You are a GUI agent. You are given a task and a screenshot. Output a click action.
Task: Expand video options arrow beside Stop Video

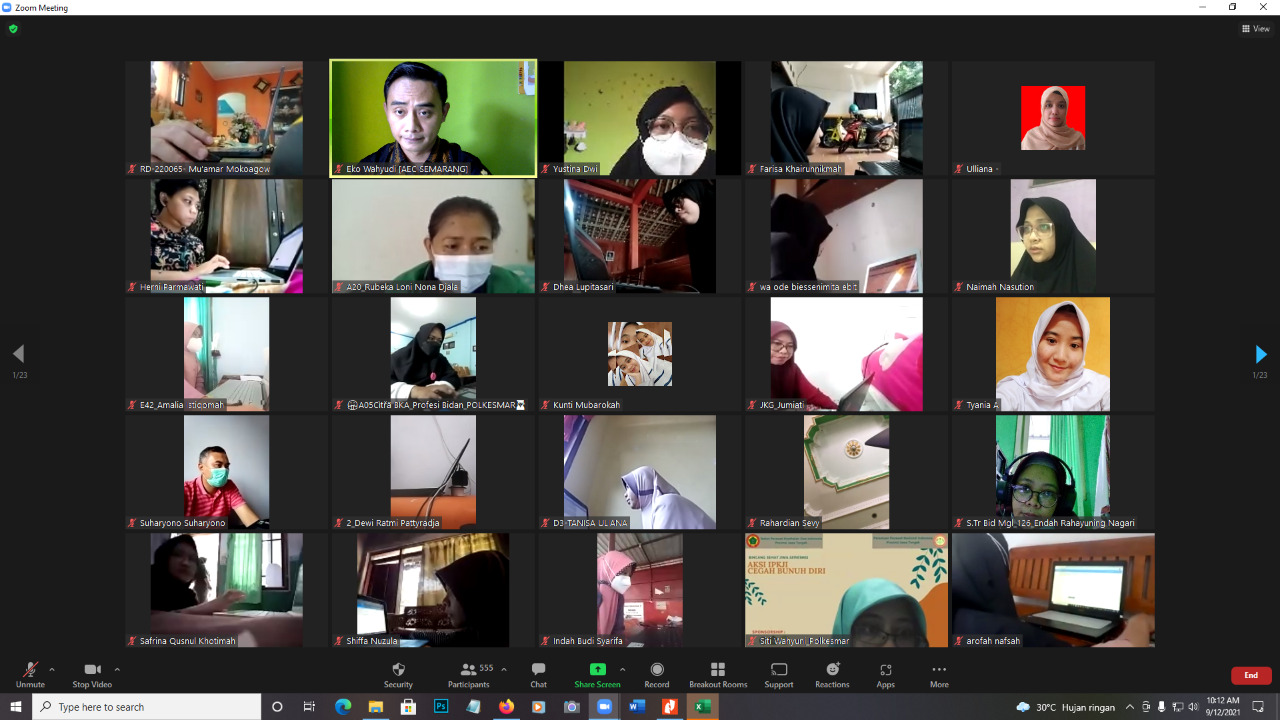117,669
